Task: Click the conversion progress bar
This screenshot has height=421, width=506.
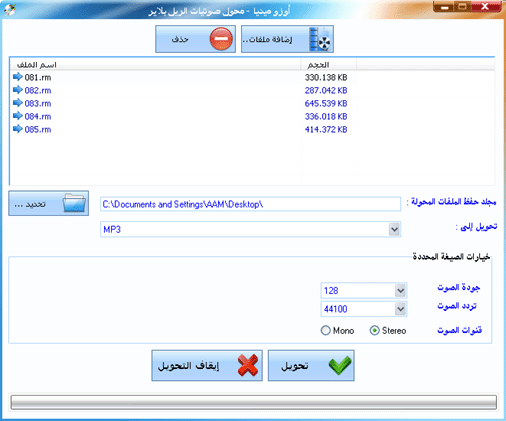Action: tap(253, 402)
